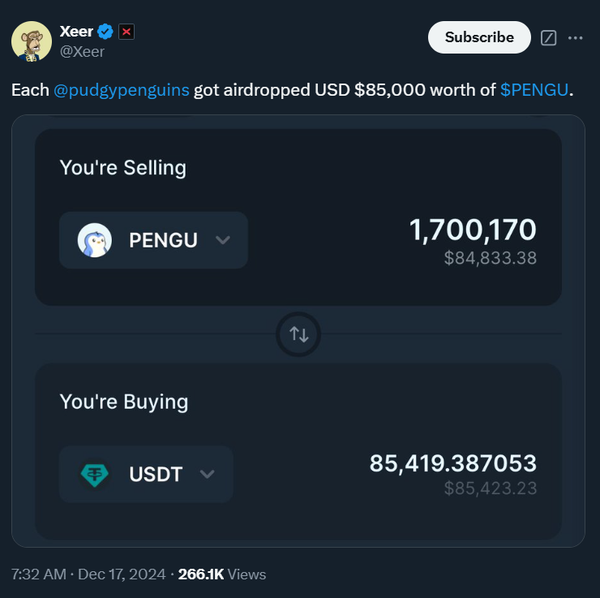Image resolution: width=600 pixels, height=598 pixels.
Task: Open the 7:32 AM Dec 17 timestamp
Action: [x=90, y=575]
